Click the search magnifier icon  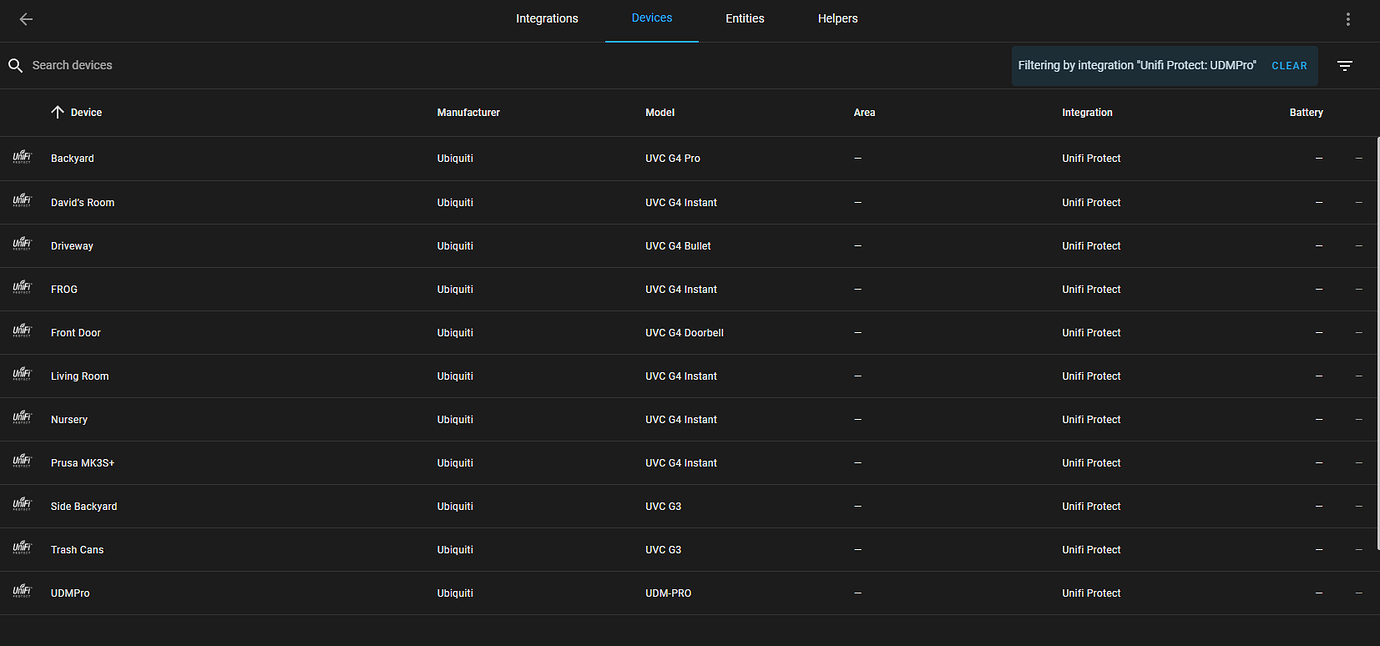[15, 64]
